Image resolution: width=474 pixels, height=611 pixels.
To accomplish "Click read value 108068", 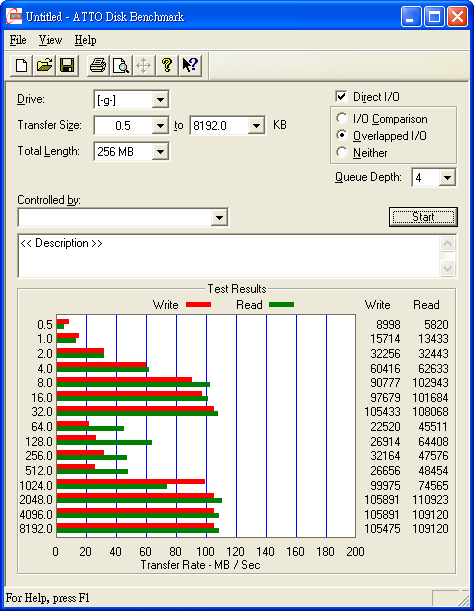I will point(430,411).
